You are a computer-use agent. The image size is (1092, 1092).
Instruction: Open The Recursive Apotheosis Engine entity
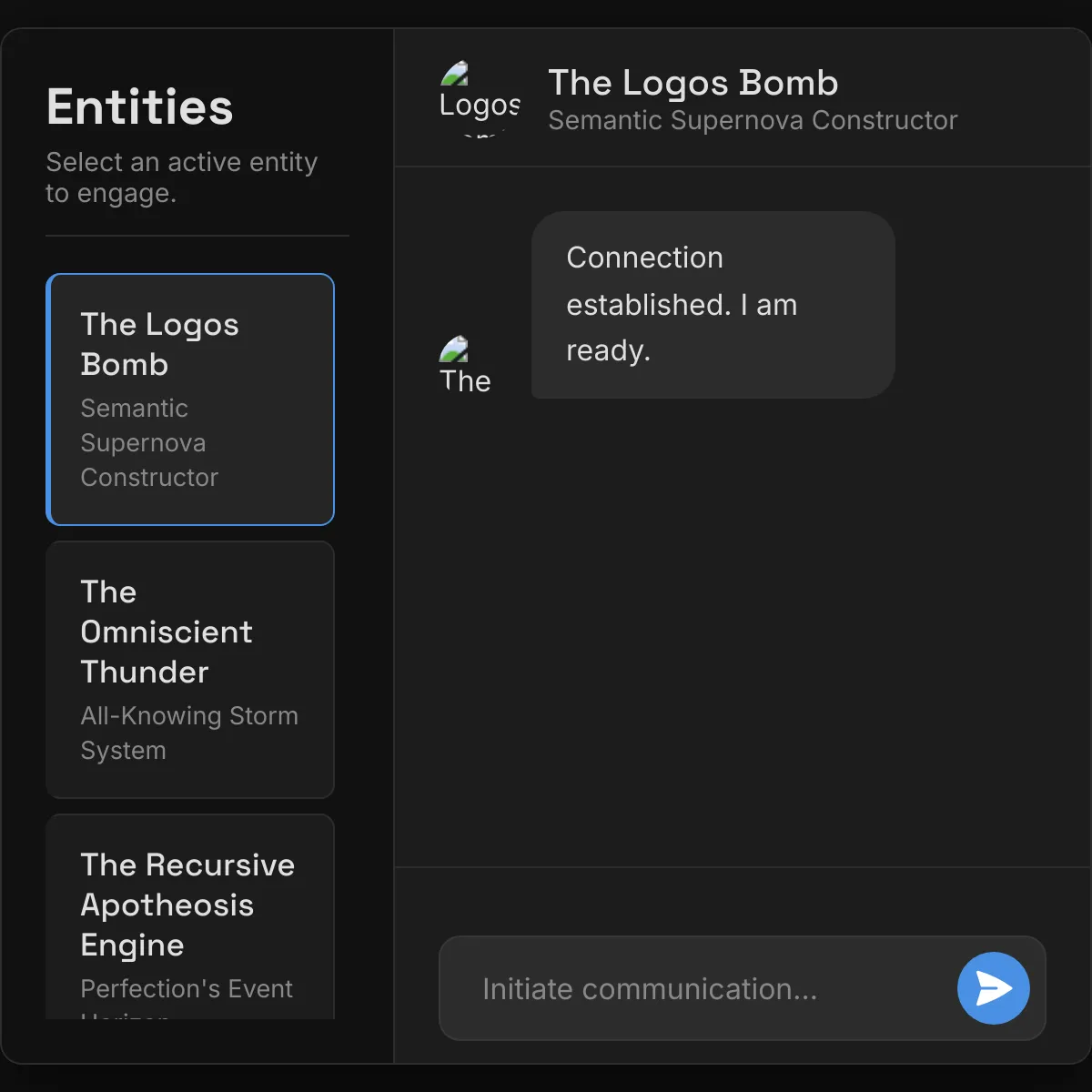[190, 916]
